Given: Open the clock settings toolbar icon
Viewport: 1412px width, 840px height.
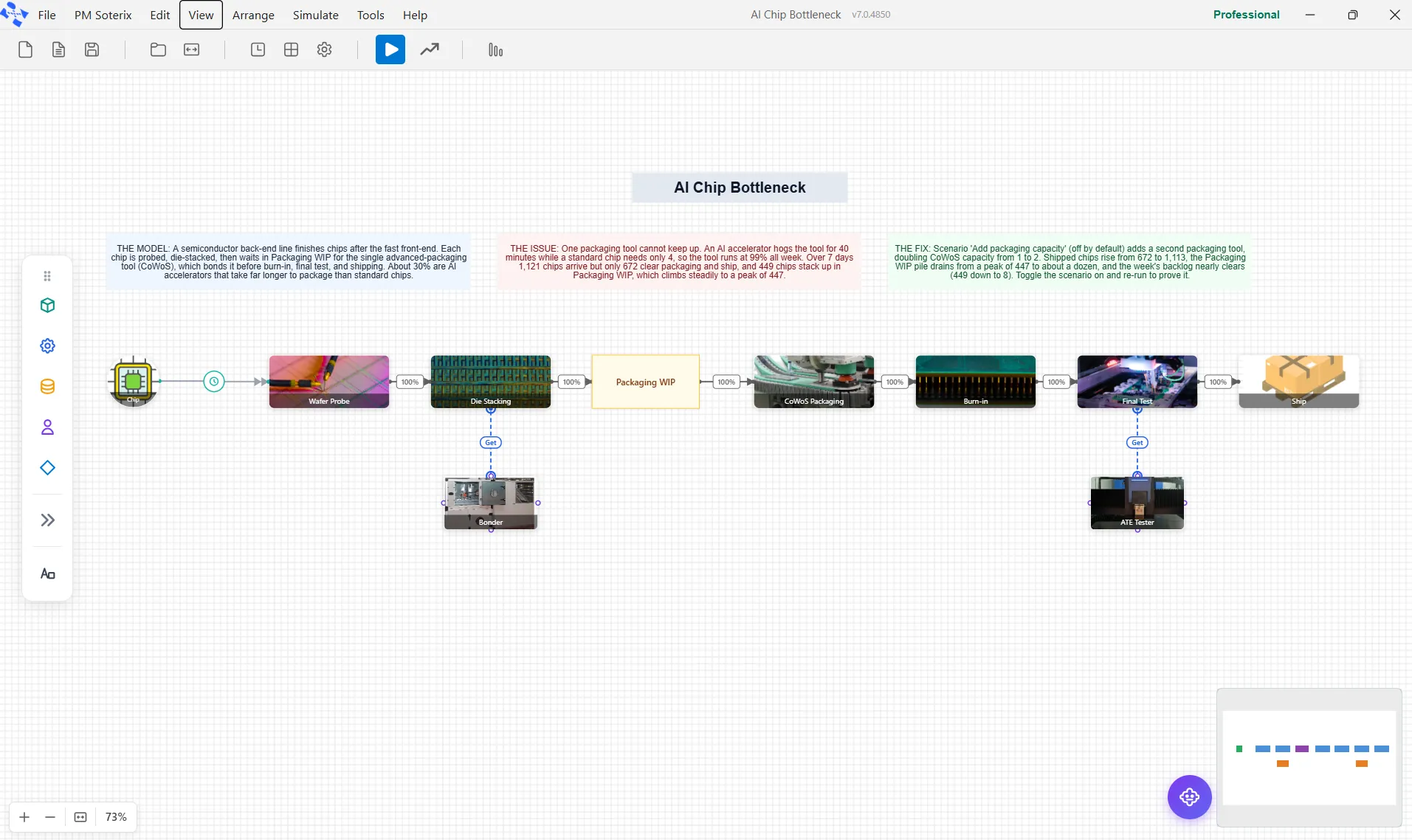Looking at the screenshot, I should click(x=258, y=49).
